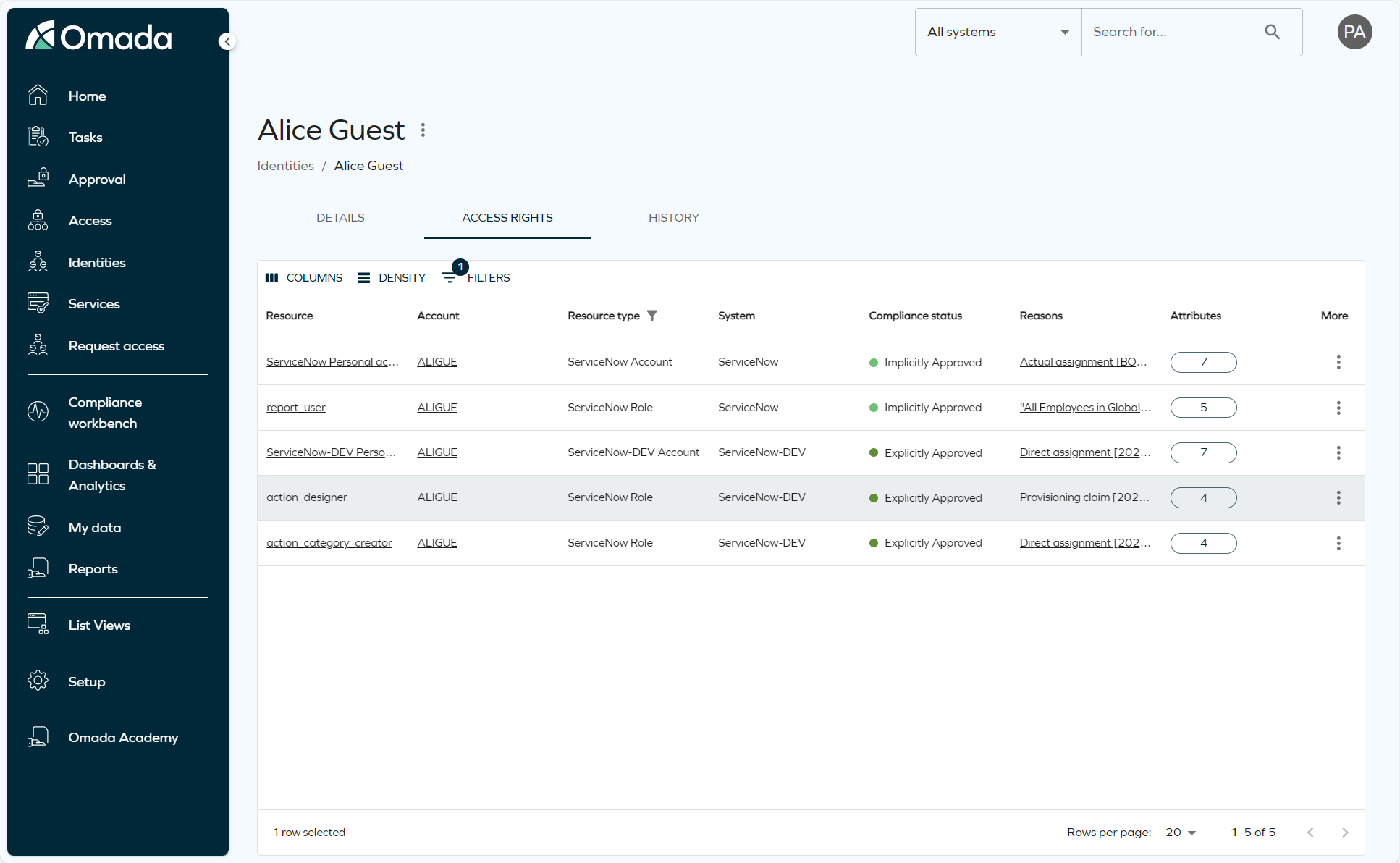The width and height of the screenshot is (1400, 863).
Task: Navigate to Access in the sidebar
Action: pos(90,220)
